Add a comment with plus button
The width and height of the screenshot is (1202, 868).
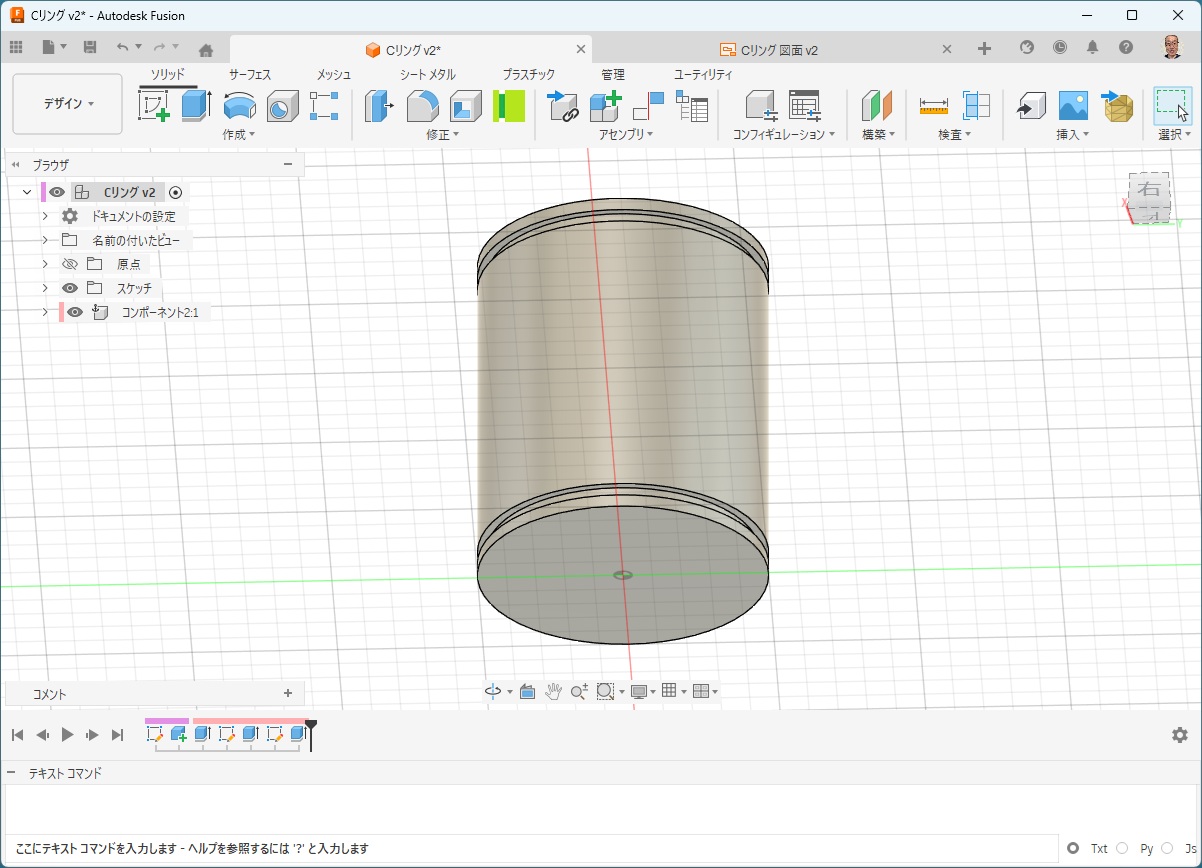tap(288, 693)
